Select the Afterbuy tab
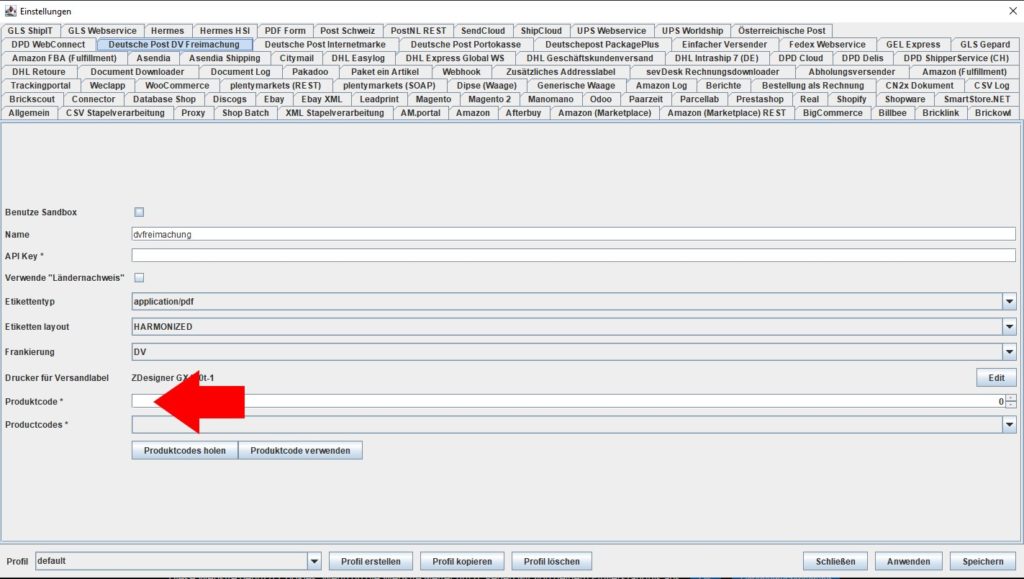This screenshot has height=579, width=1024. coord(523,113)
